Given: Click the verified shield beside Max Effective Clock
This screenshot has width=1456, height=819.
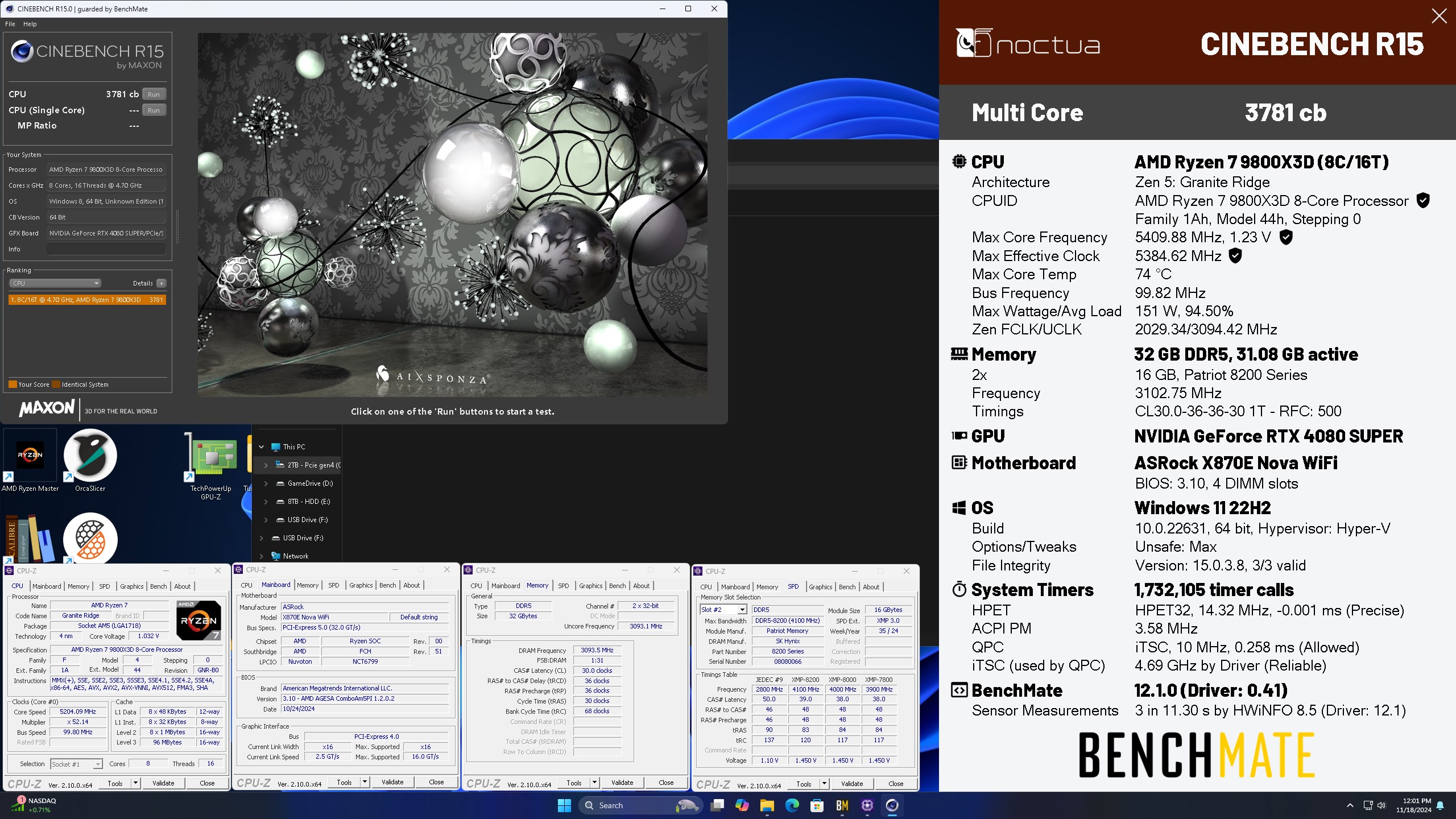Looking at the screenshot, I should point(1235,256).
